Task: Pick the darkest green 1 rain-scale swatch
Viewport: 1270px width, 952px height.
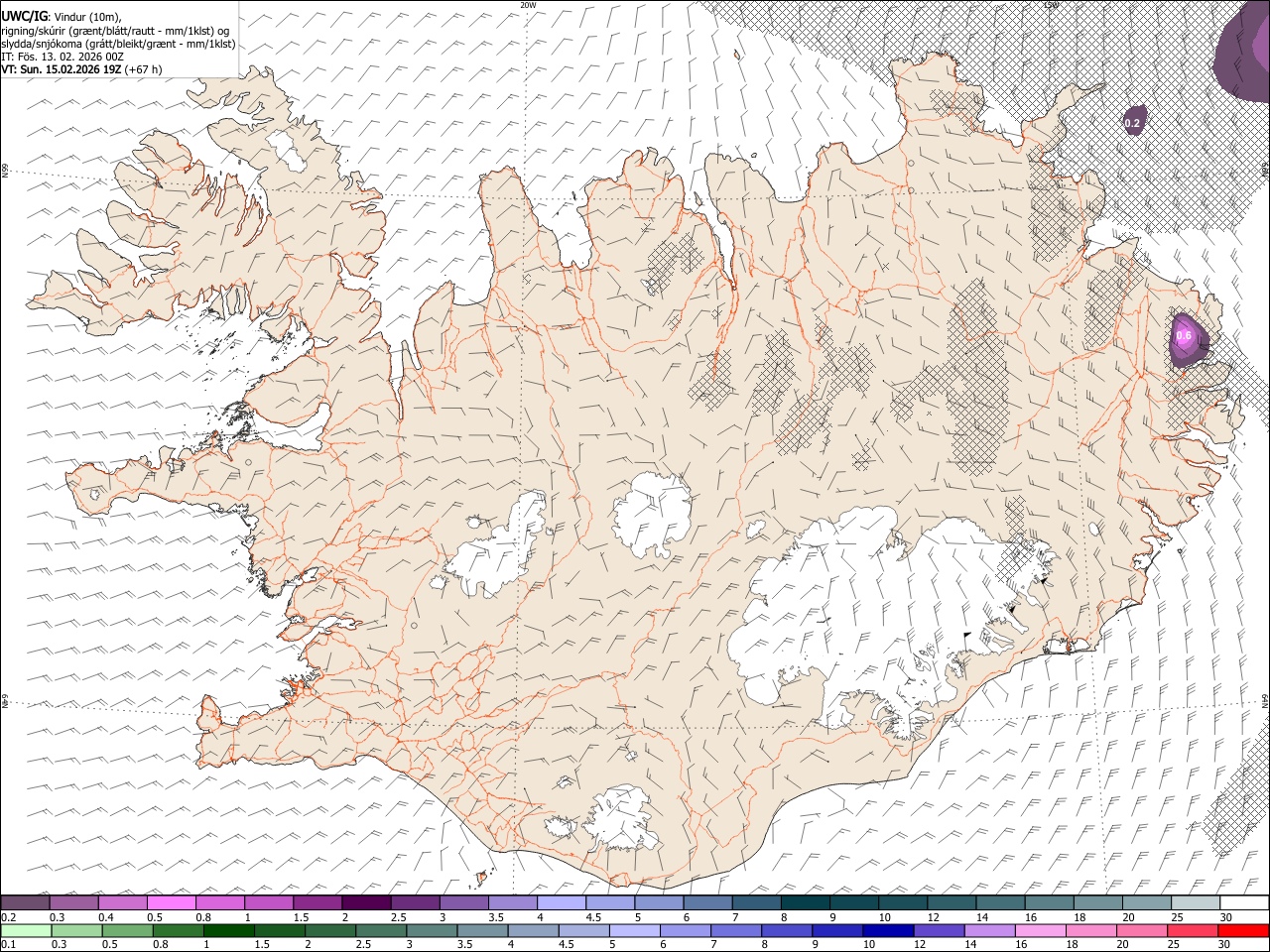Action: pos(229,931)
